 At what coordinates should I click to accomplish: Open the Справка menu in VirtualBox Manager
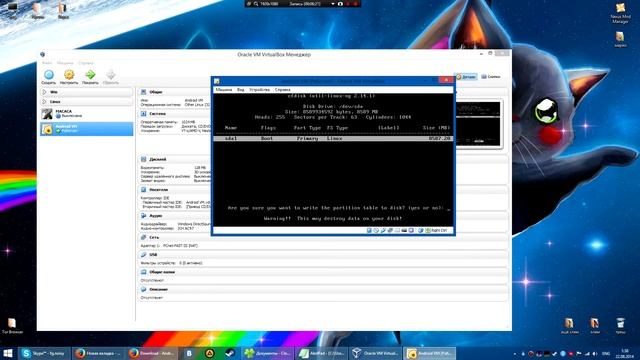pos(86,63)
